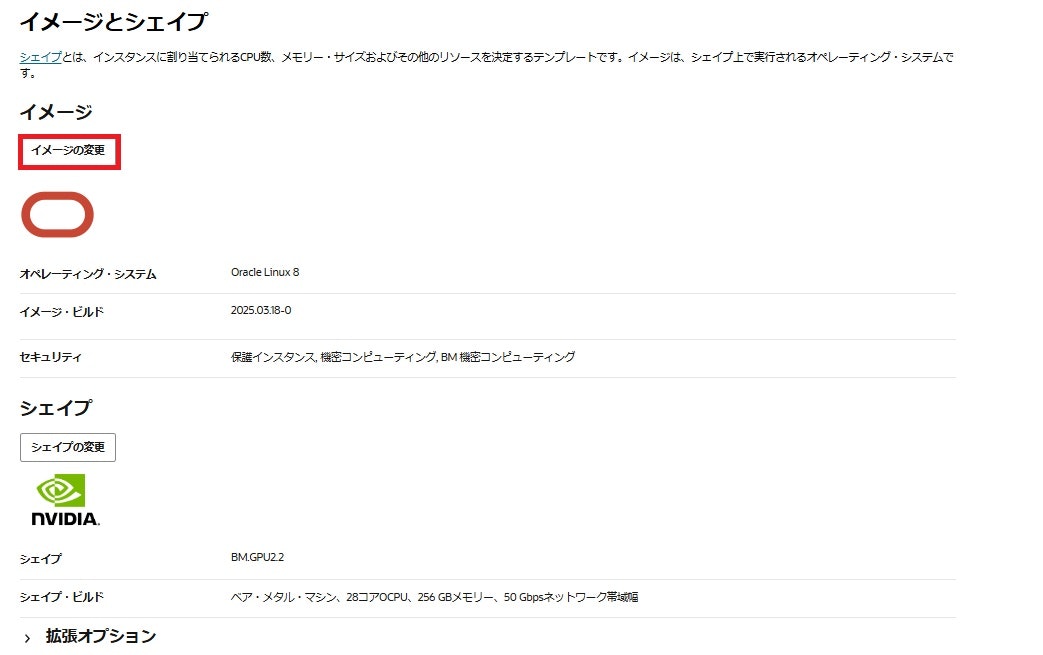The width and height of the screenshot is (1043, 655).
Task: Select the image build 2025.03.18-0 text
Action: [261, 310]
